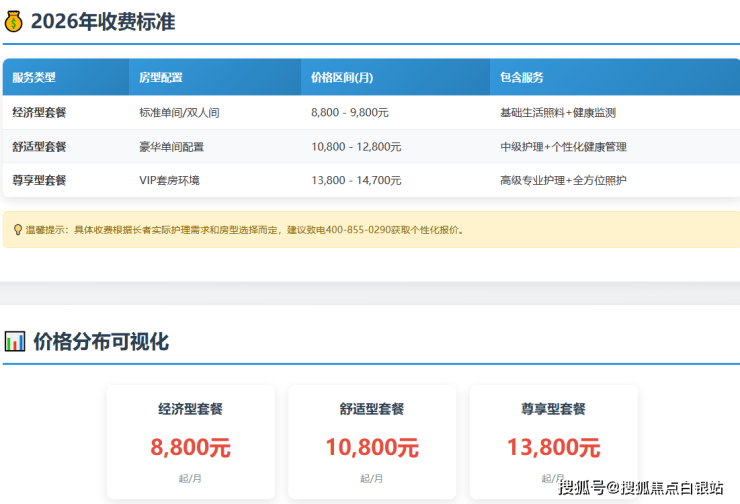Click the lightbulb icon in the 温馨提示 box
The height and width of the screenshot is (504, 740).
[17, 229]
